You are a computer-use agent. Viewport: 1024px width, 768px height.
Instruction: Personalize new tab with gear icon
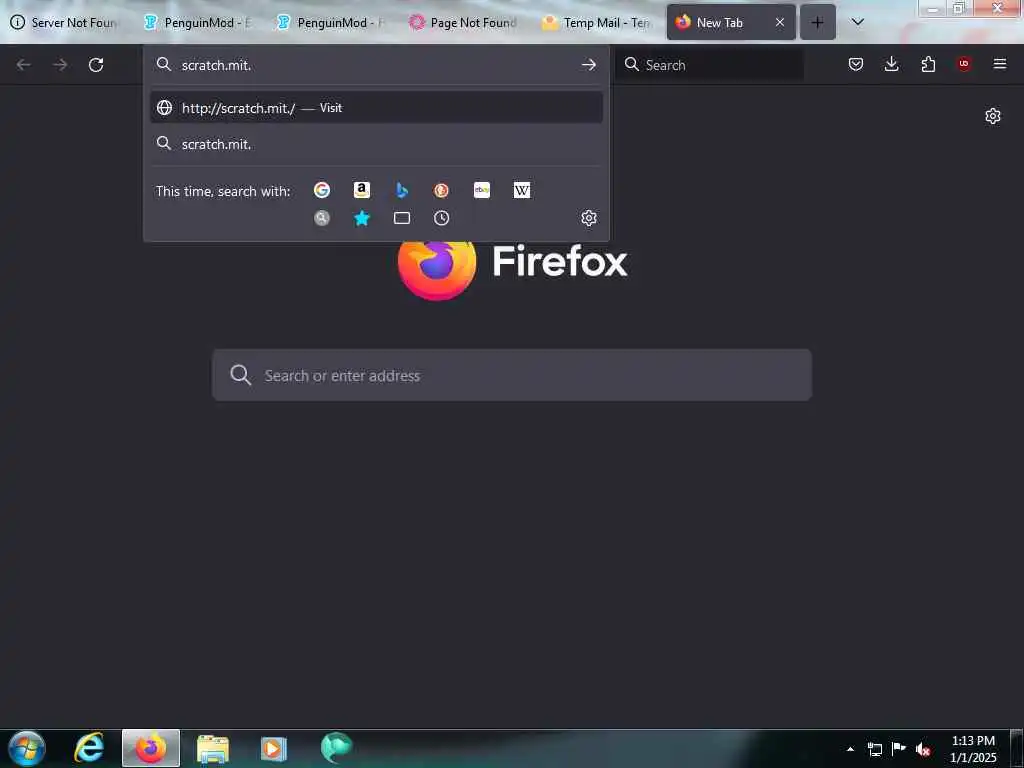click(x=993, y=116)
